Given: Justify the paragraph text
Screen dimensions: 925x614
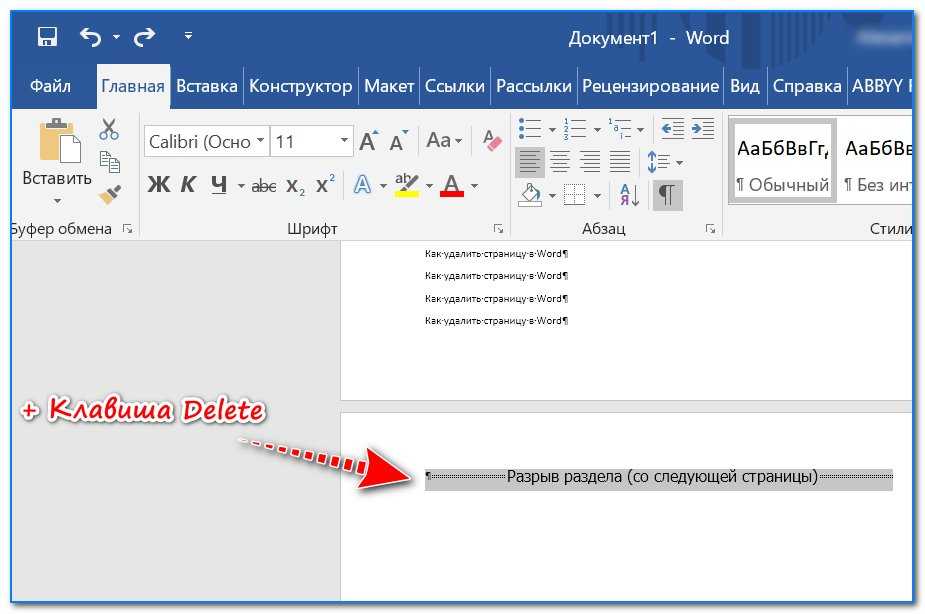Looking at the screenshot, I should tap(620, 162).
